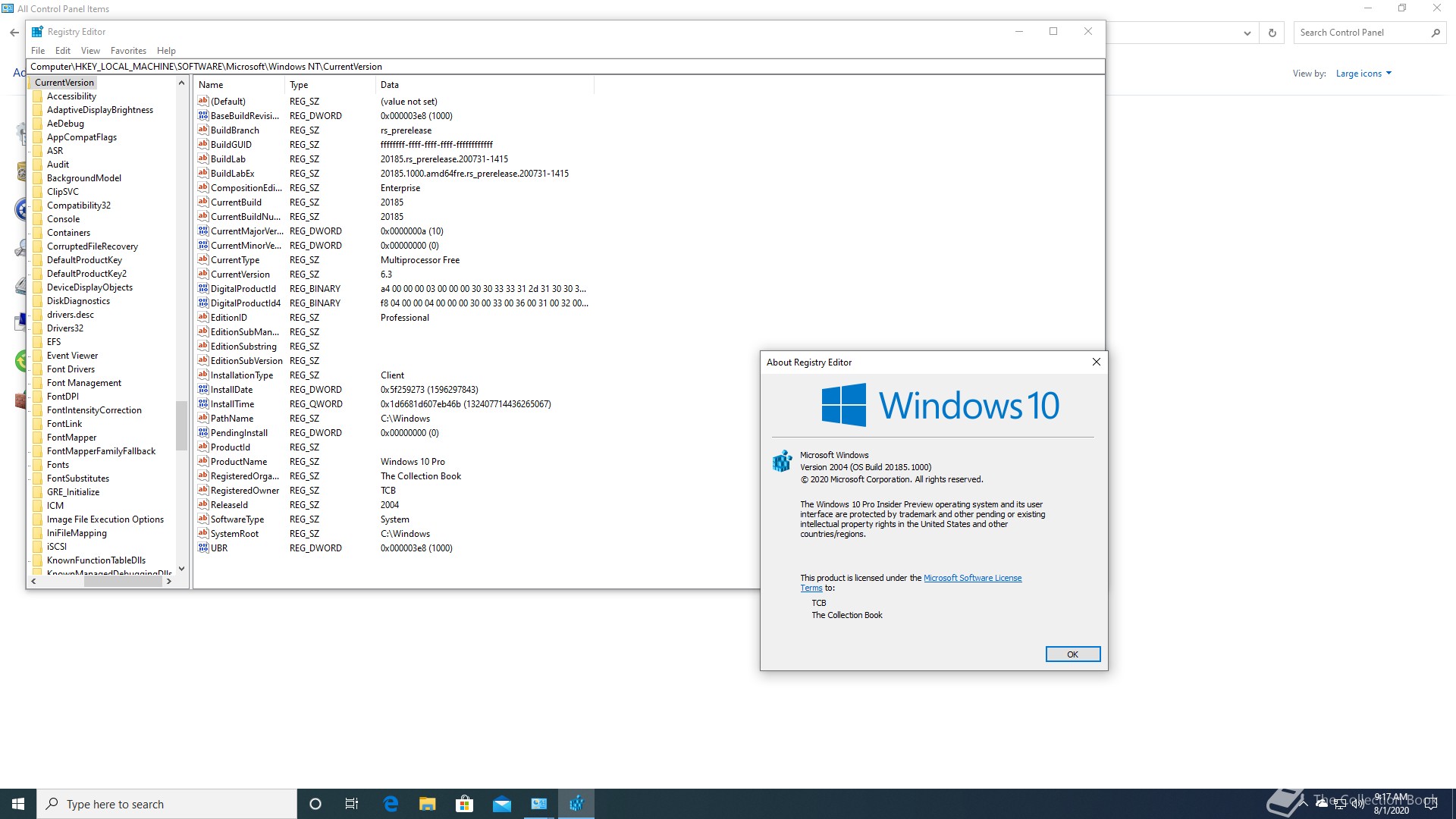
Task: Select the BuildGUID value icon
Action: 203,144
